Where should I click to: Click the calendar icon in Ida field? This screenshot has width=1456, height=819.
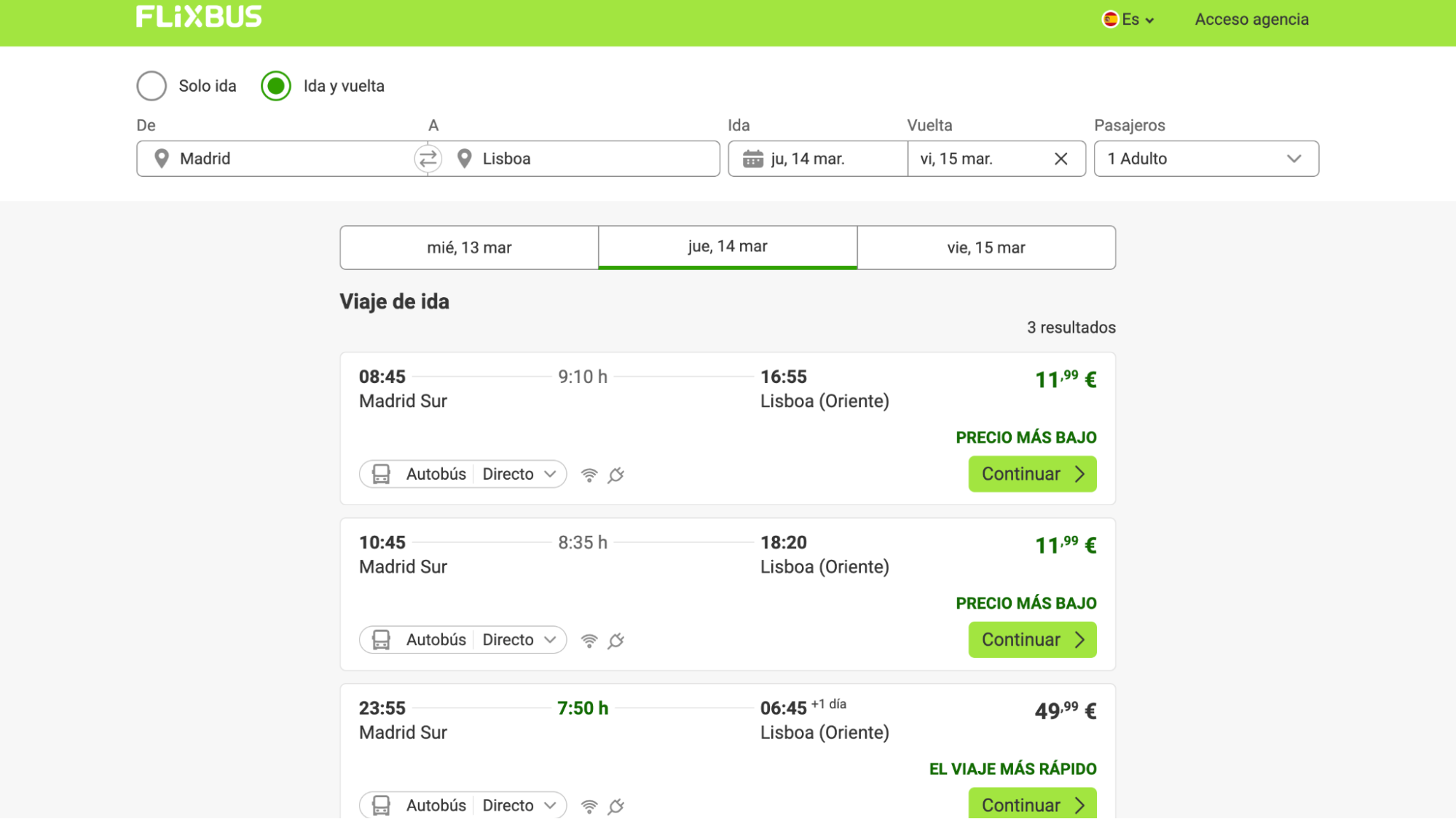(x=752, y=159)
